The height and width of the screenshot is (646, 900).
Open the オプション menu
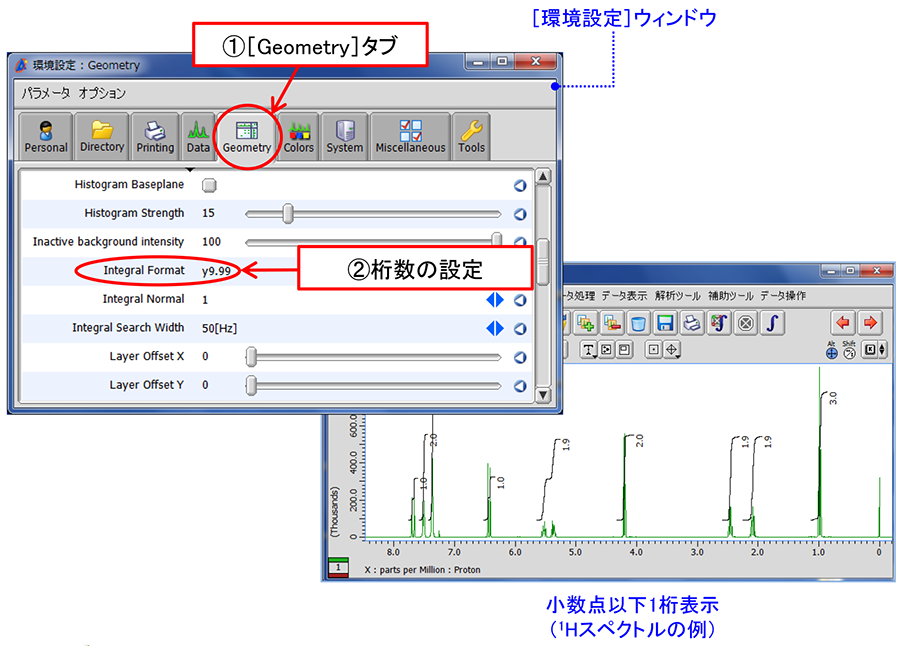coord(102,93)
